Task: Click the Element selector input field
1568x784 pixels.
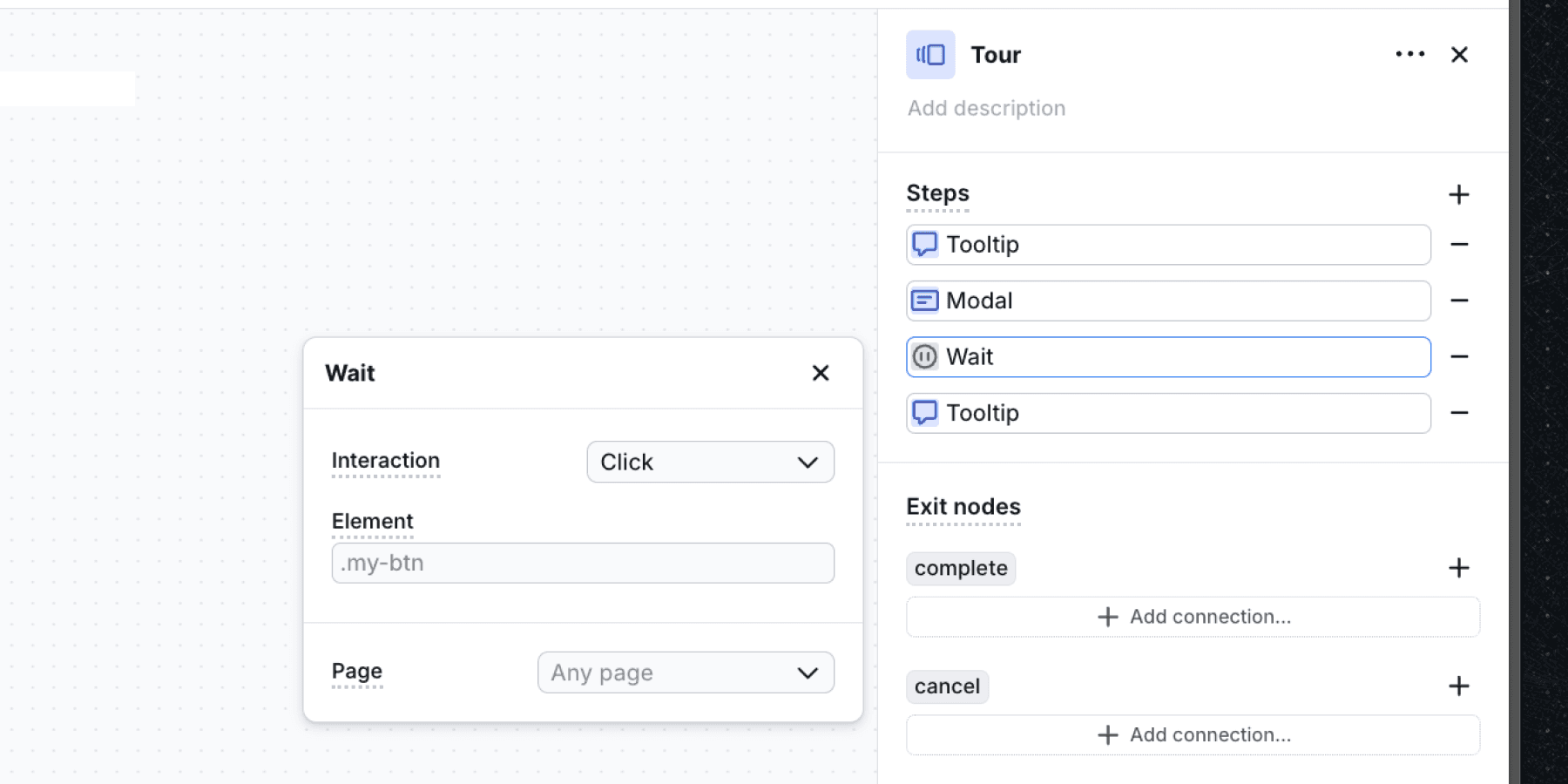Action: coord(583,563)
